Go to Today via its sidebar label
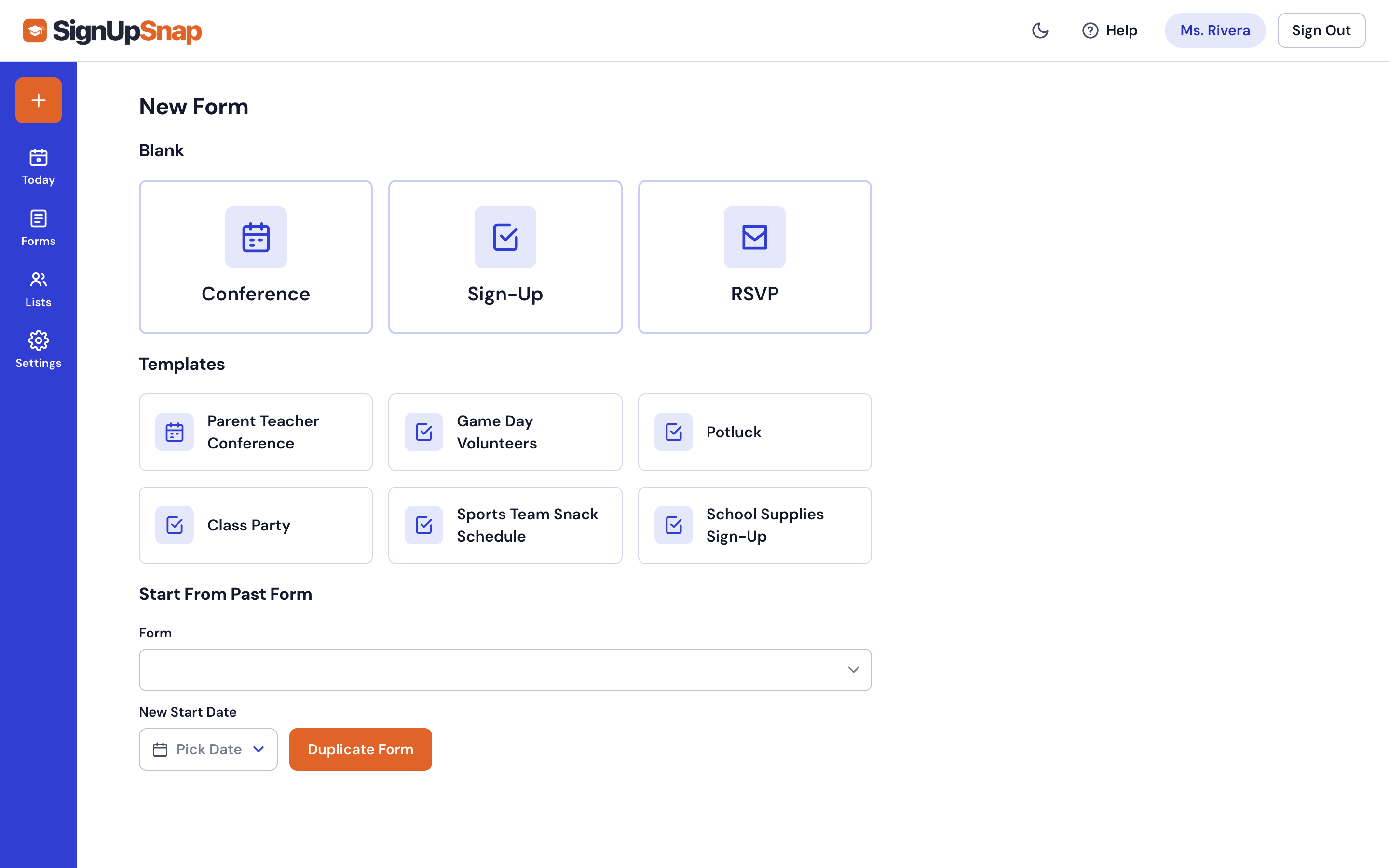The width and height of the screenshot is (1389, 868). [39, 180]
